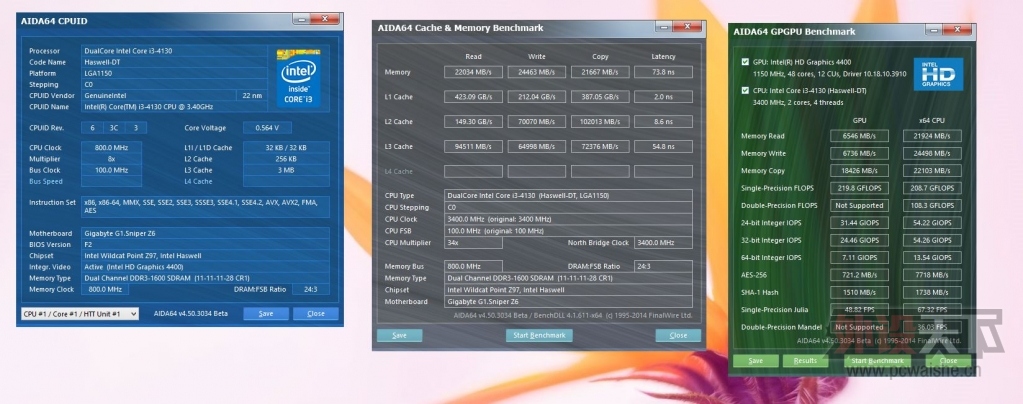Click CPU Multiplier 34x field in benchmark window
Image resolution: width=1023 pixels, height=404 pixels.
pos(473,243)
